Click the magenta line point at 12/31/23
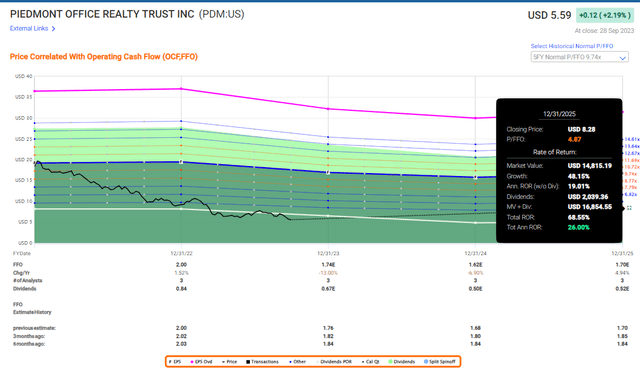Screen dimensions: 640x372 328,109
